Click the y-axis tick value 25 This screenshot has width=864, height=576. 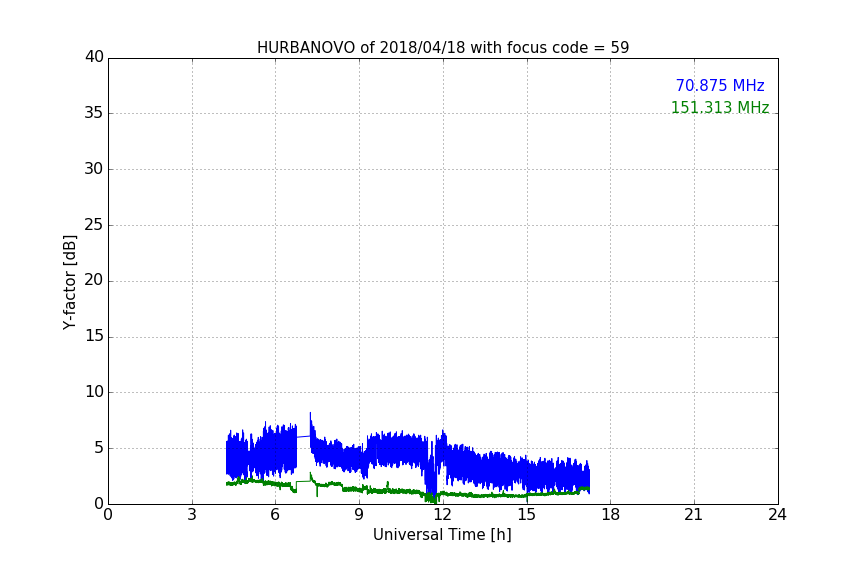pos(94,224)
